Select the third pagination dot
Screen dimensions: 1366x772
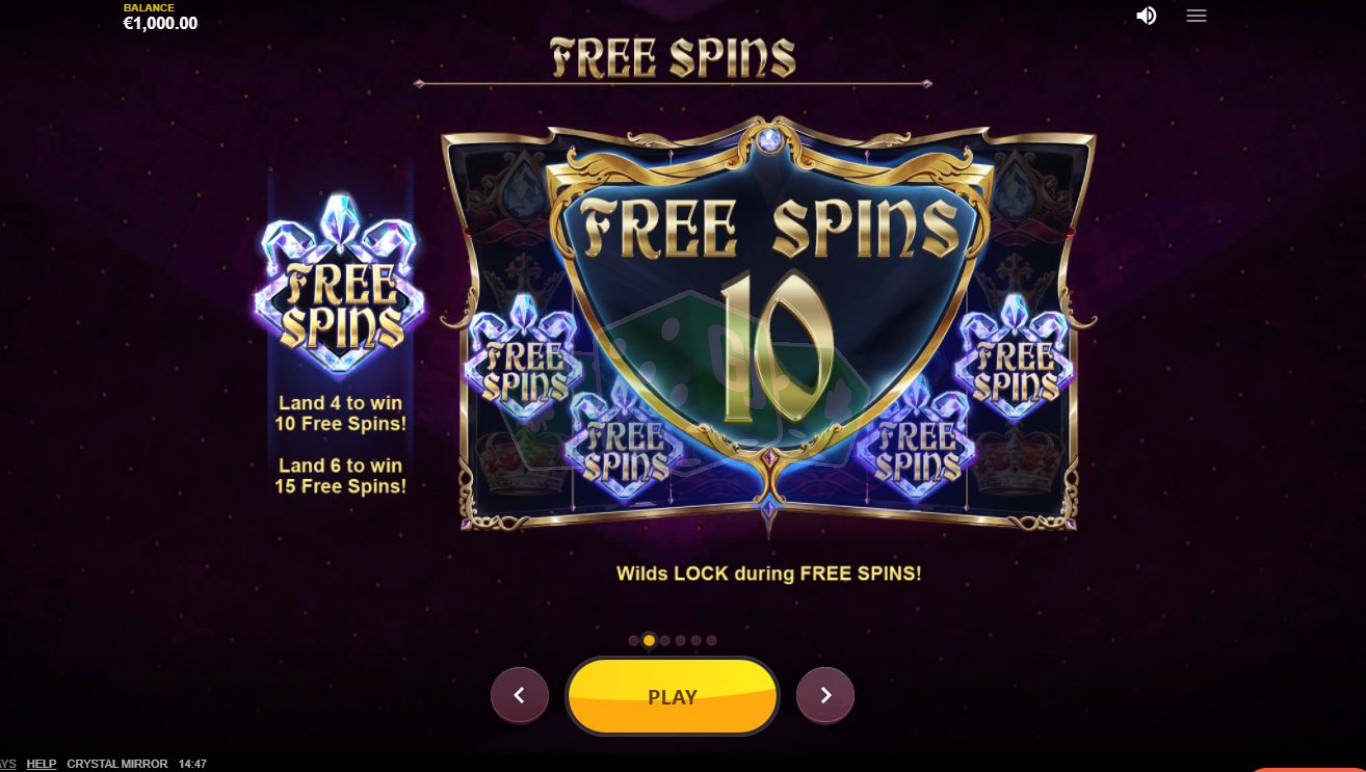pyautogui.click(x=665, y=641)
